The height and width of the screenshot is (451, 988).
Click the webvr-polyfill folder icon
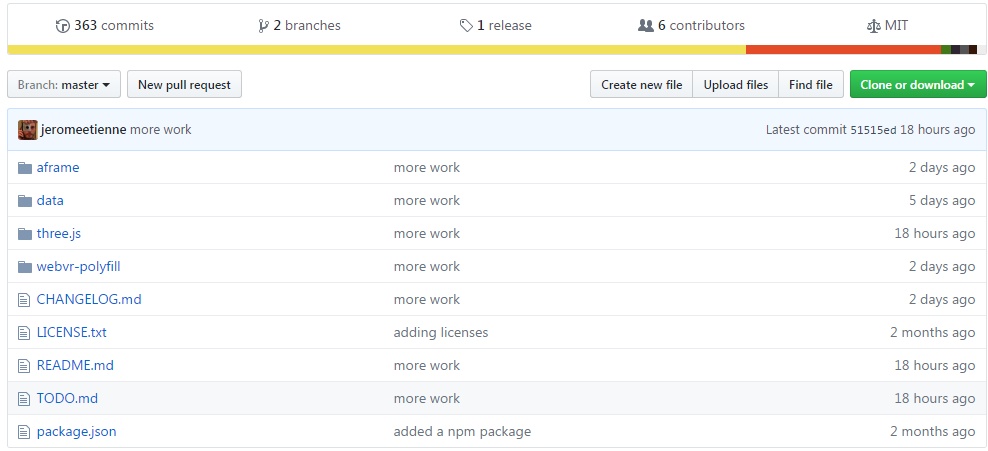(x=25, y=267)
